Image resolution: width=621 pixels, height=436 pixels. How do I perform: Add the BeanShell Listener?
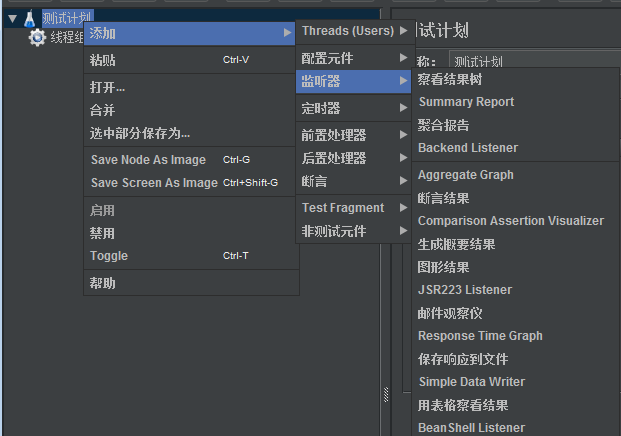tap(516, 428)
